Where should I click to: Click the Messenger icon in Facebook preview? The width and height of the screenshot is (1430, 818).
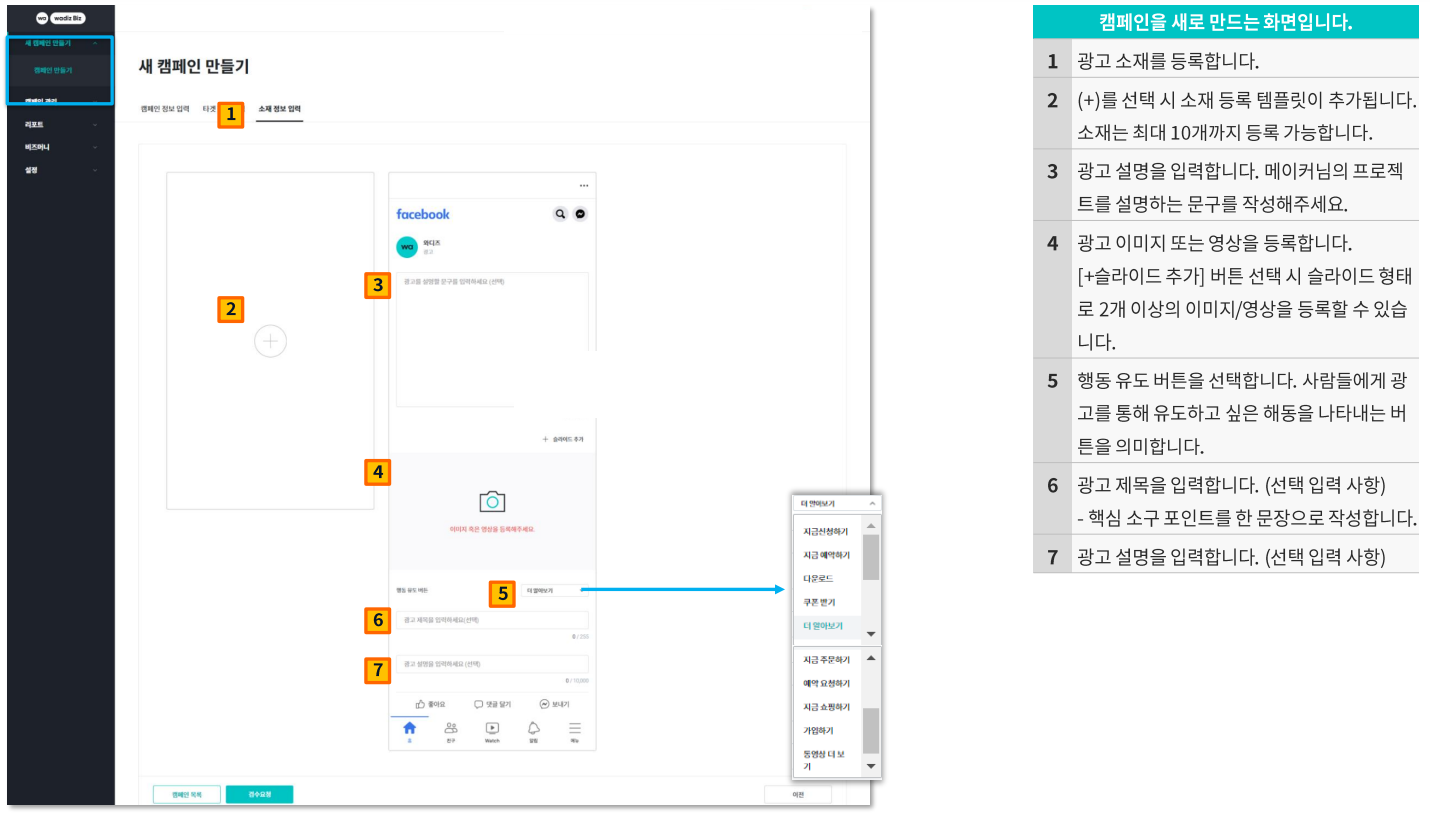tap(579, 214)
